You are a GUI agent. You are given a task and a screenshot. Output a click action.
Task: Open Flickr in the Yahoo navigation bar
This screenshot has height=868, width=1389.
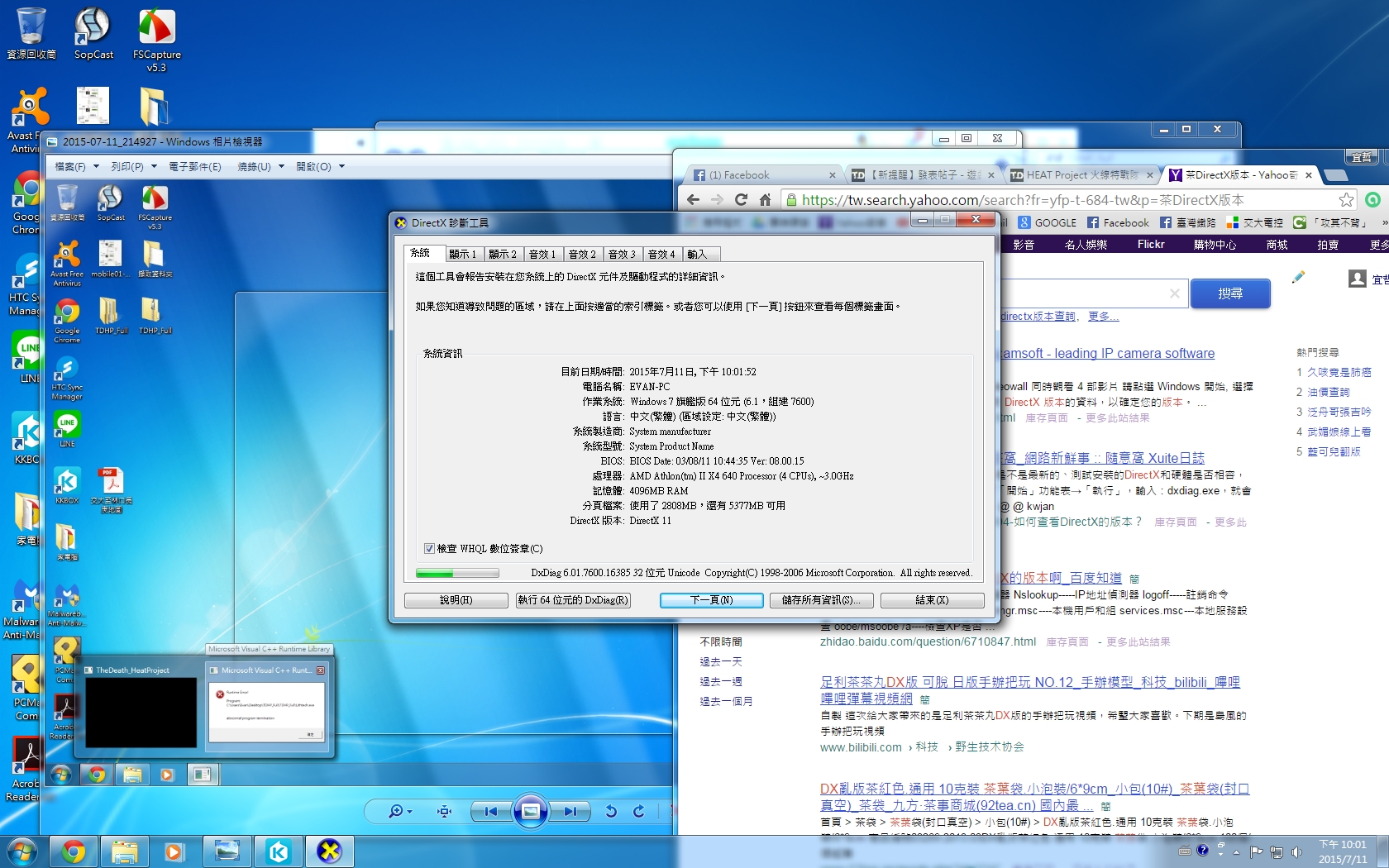click(1150, 244)
